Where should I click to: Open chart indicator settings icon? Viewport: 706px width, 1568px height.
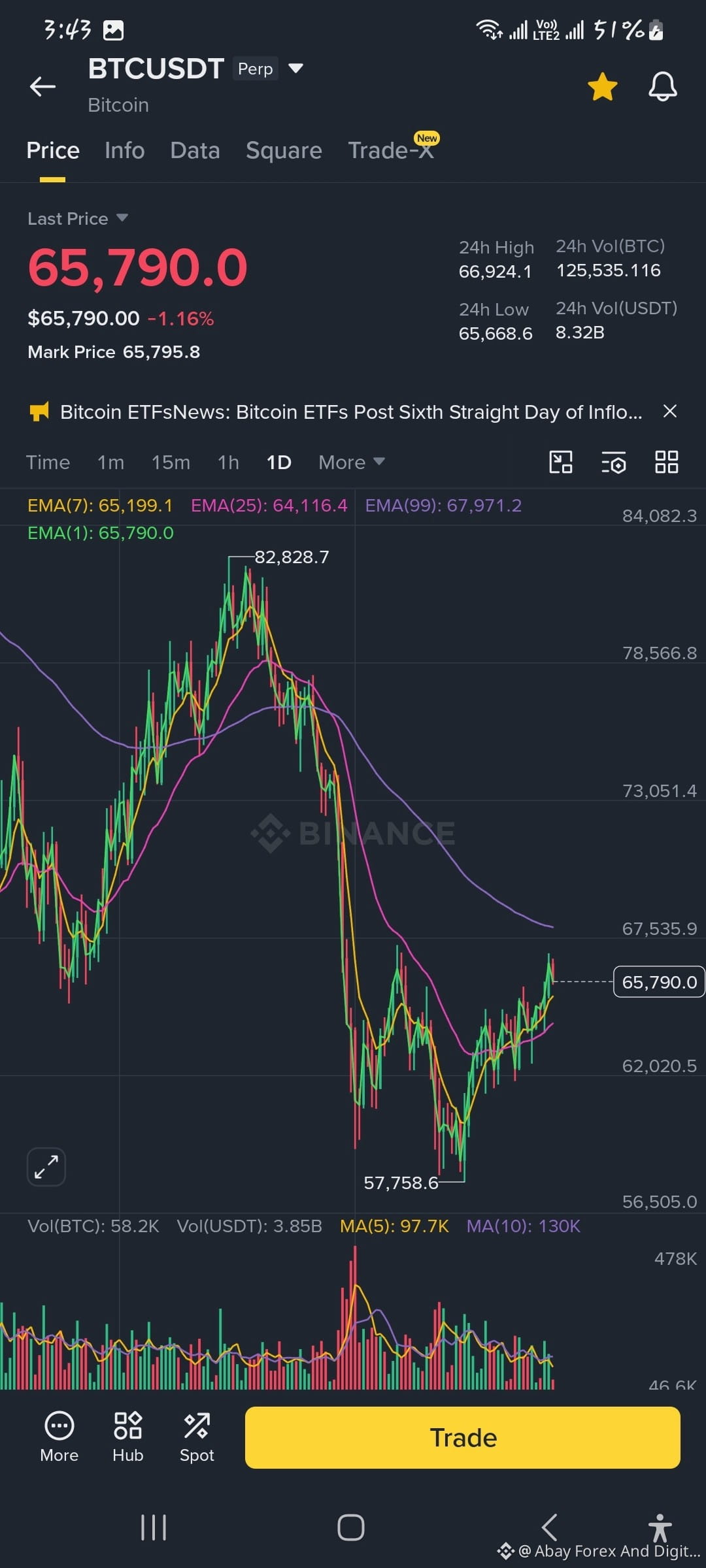coord(613,462)
